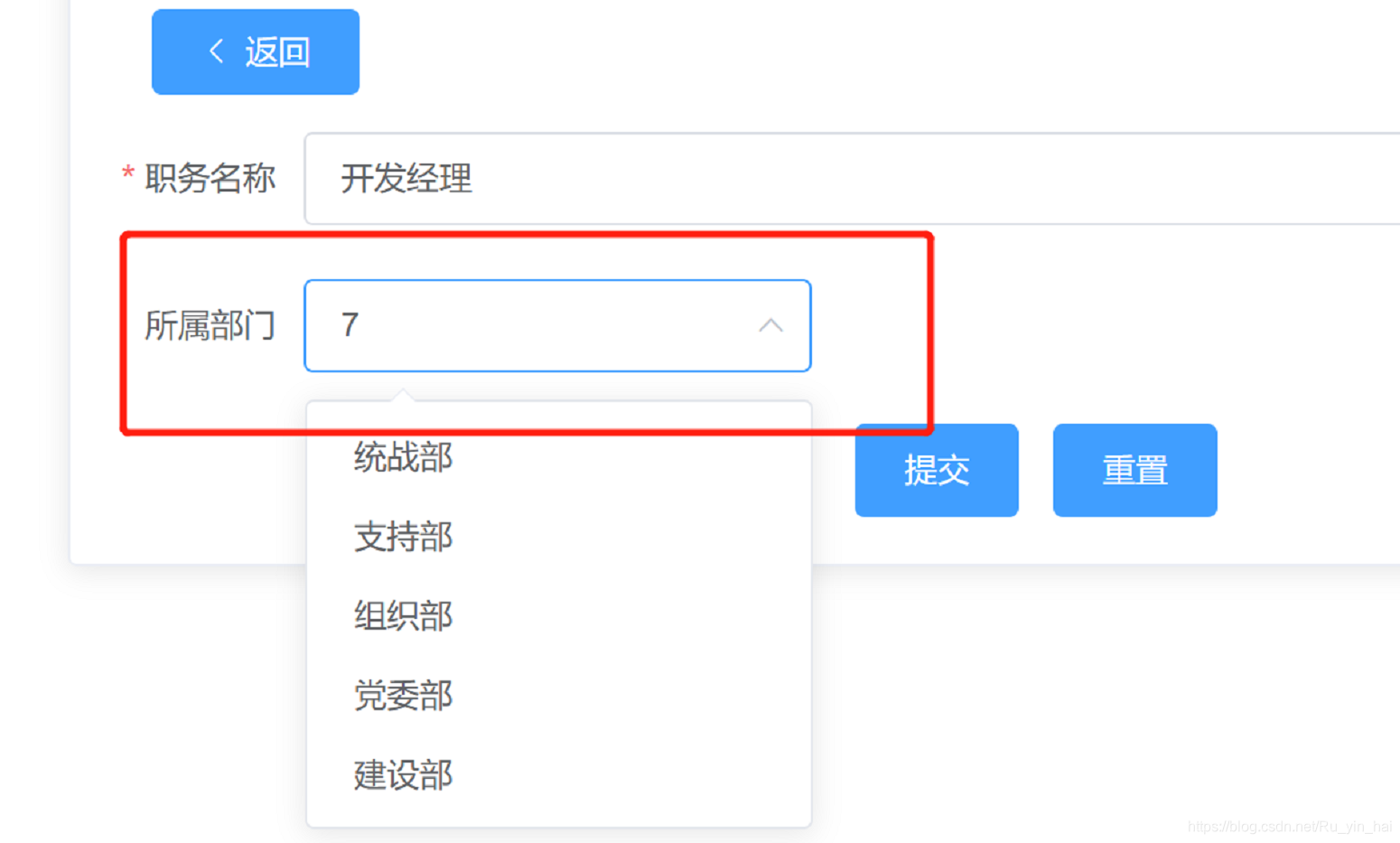Focus the 职务名称 input field
The height and width of the screenshot is (843, 1400).
852,178
